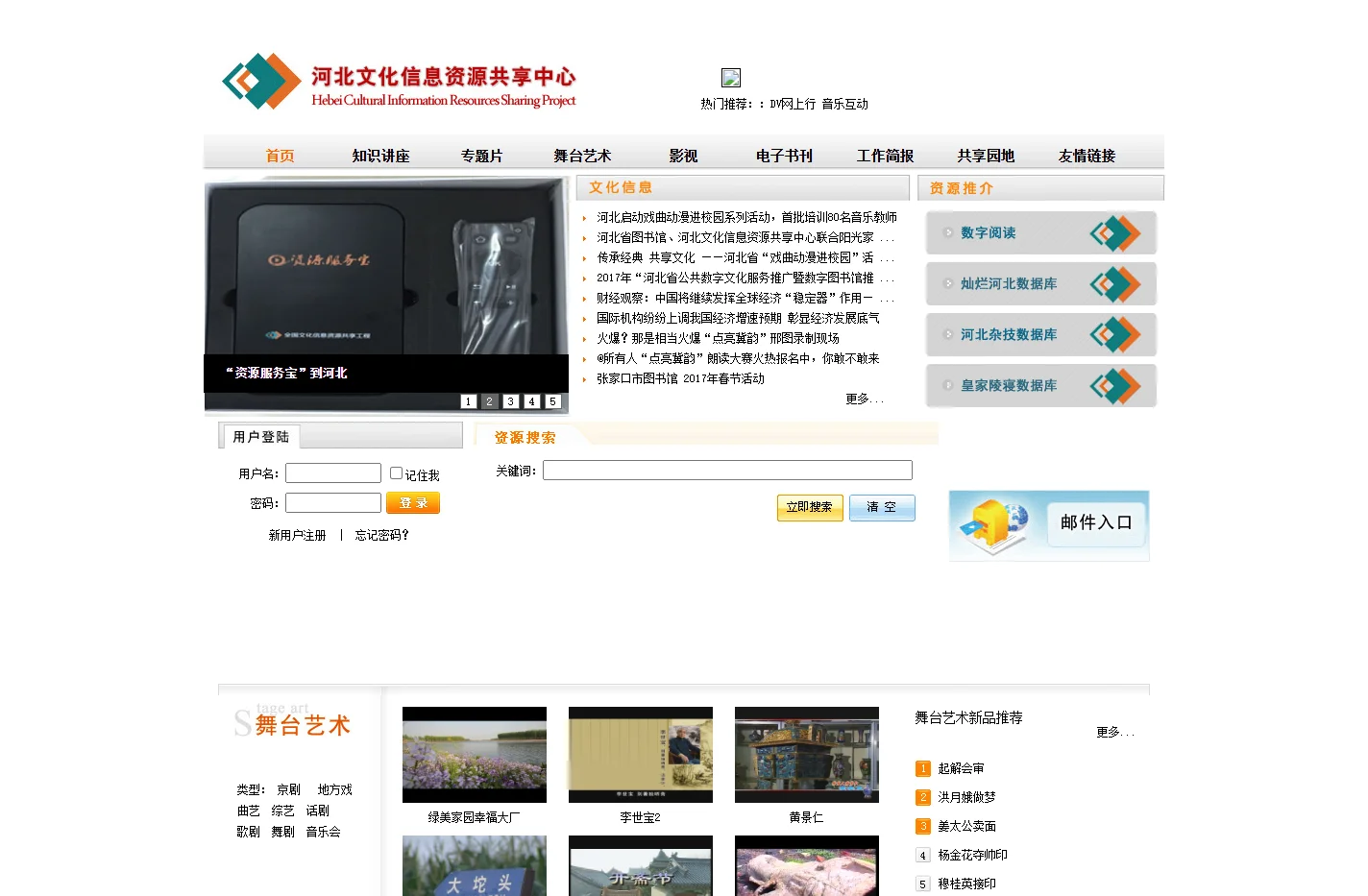The width and height of the screenshot is (1368, 896).
Task: Click the 忘记密码? link
Action: click(382, 535)
